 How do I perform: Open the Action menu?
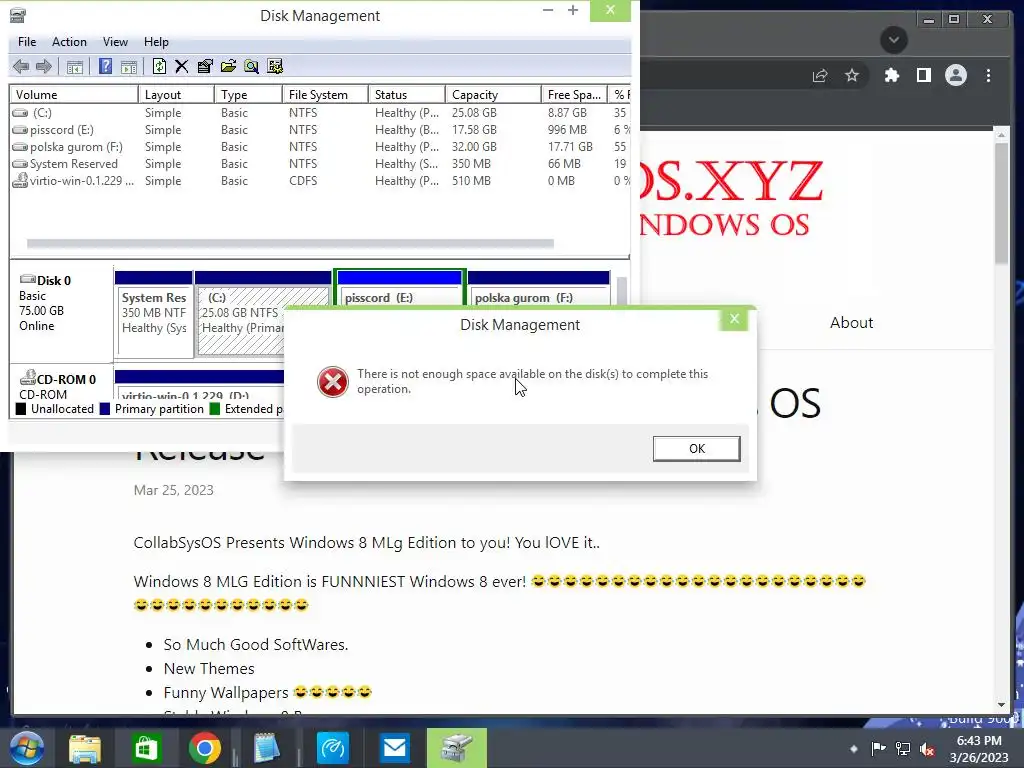69,42
